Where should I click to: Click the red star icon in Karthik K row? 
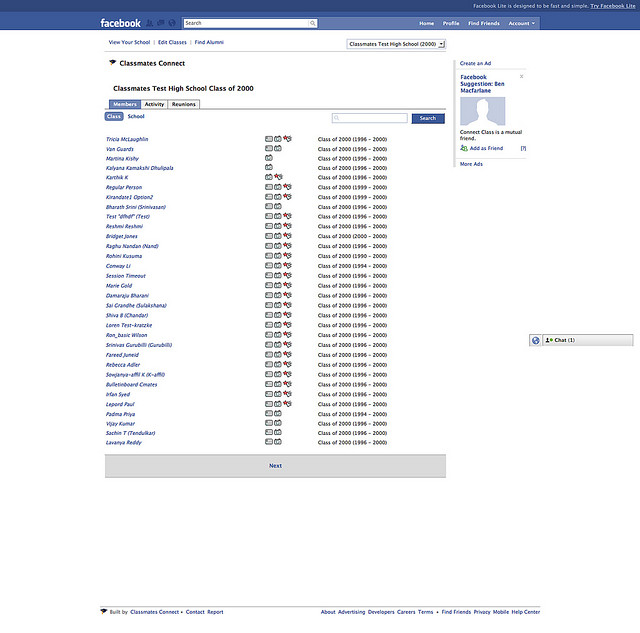click(x=278, y=177)
